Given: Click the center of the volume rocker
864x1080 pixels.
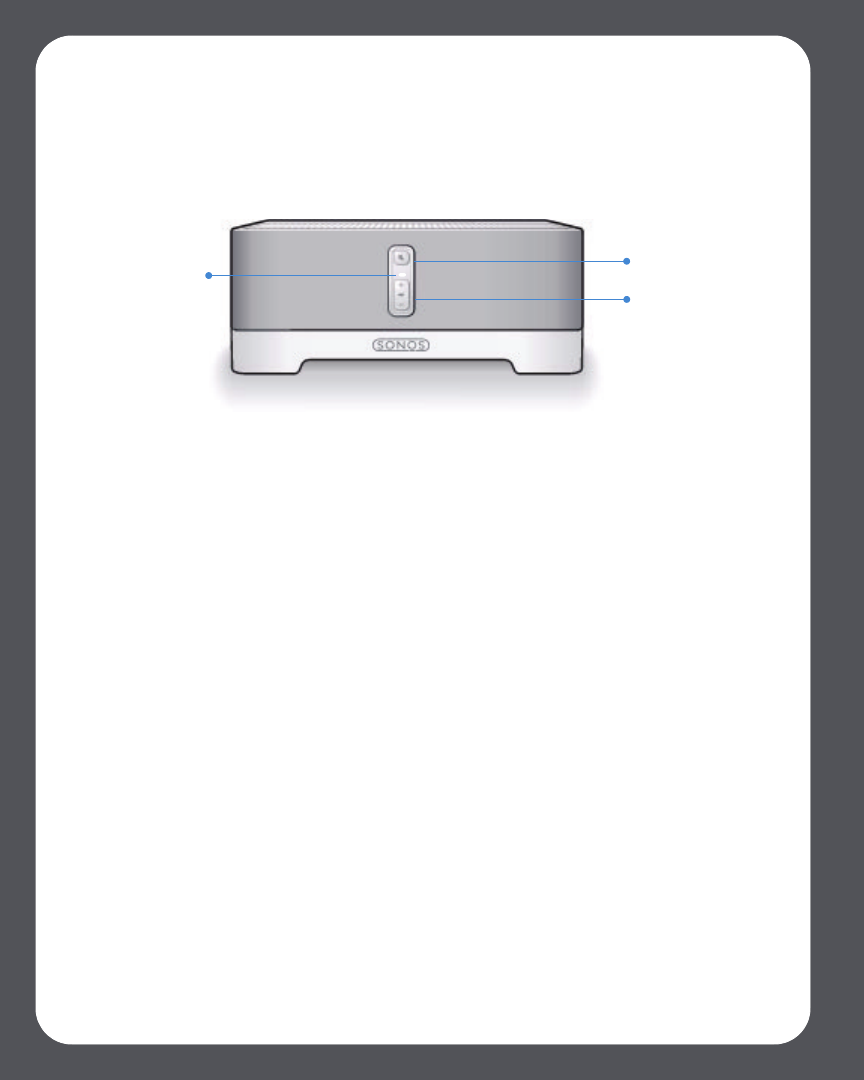Looking at the screenshot, I should click(x=401, y=295).
